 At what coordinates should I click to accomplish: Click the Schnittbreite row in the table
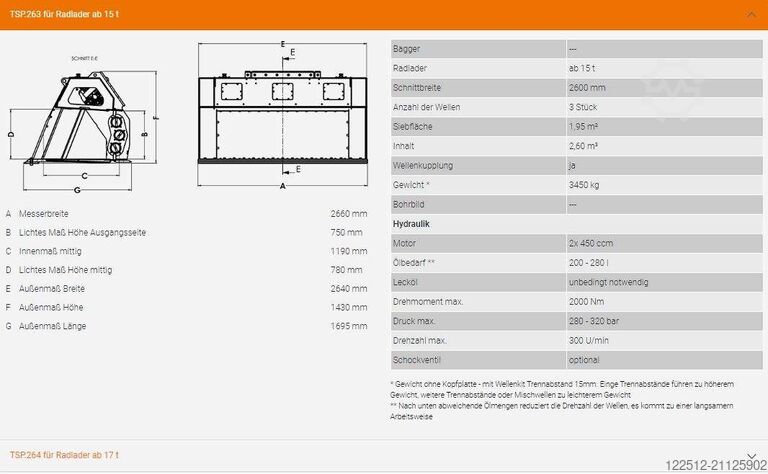pos(577,88)
